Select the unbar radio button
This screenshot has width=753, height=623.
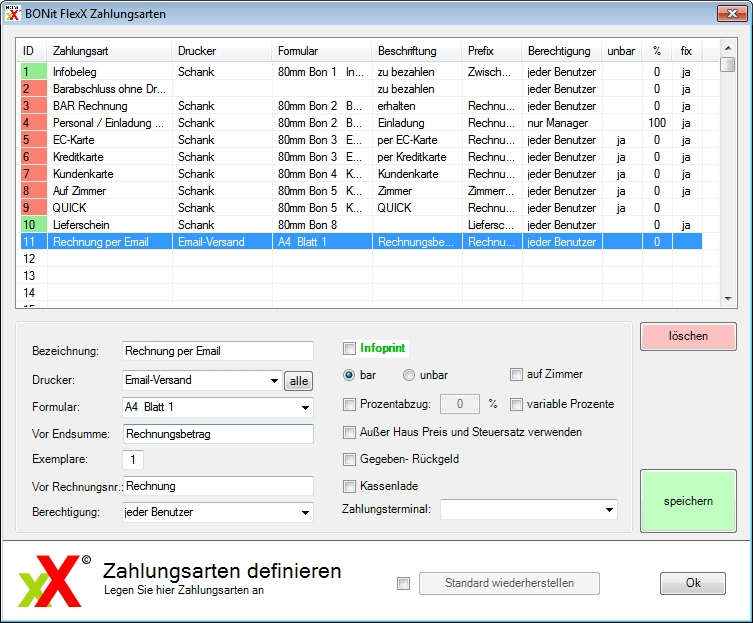(409, 375)
